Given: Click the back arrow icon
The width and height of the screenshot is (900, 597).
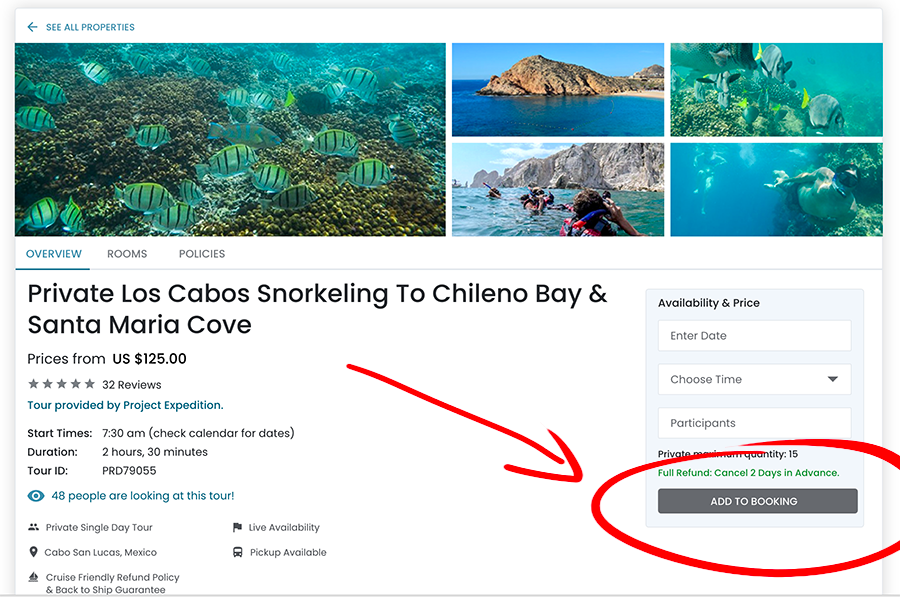Looking at the screenshot, I should click(x=32, y=27).
